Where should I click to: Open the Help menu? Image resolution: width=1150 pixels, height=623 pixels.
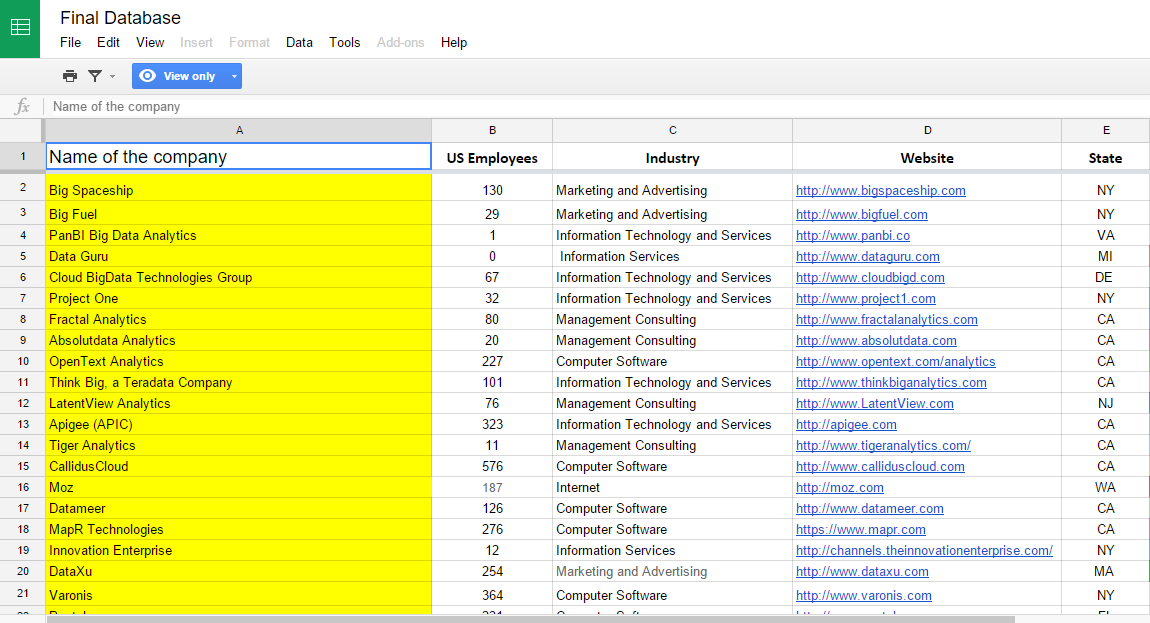point(454,42)
